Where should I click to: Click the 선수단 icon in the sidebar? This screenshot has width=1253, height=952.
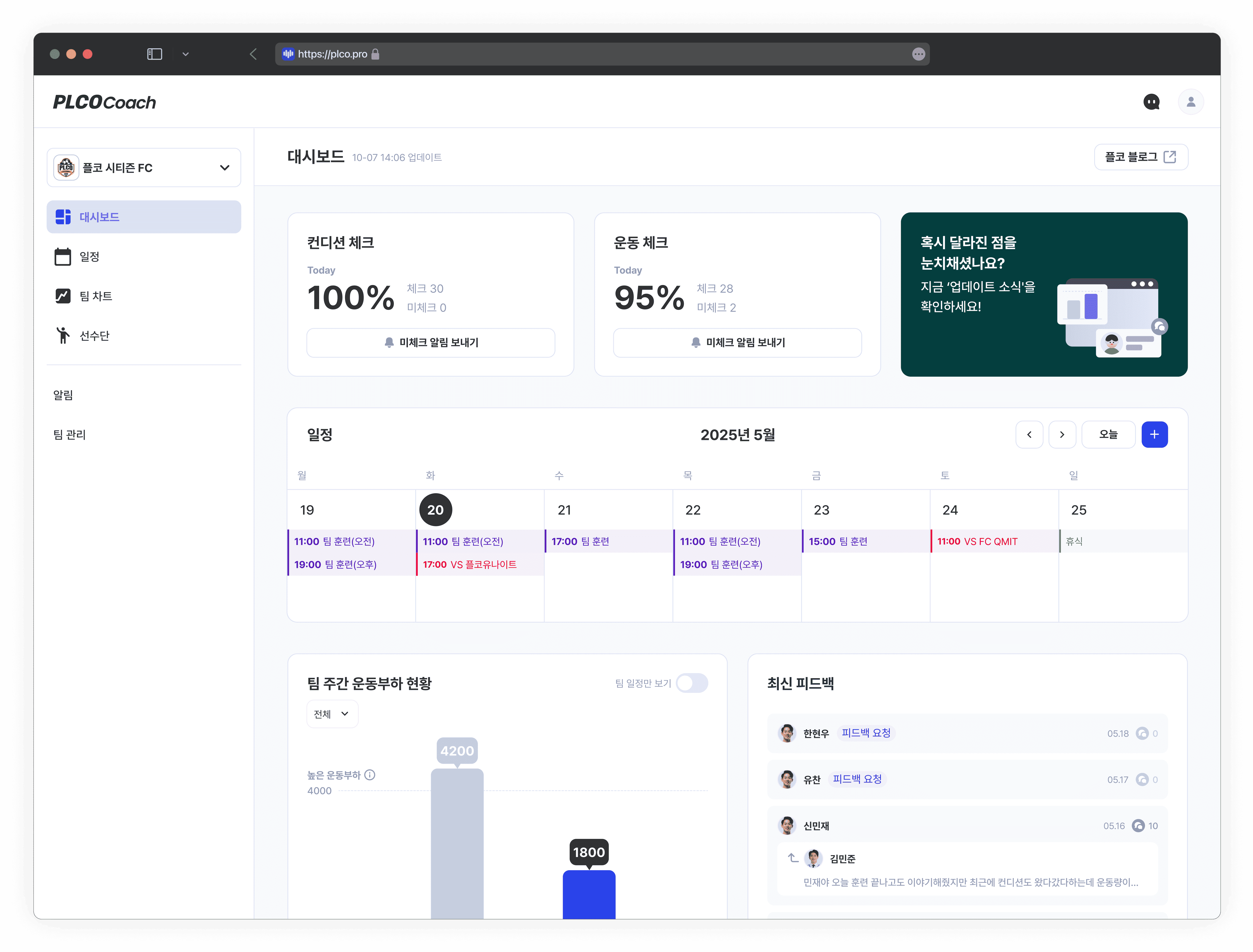coord(63,335)
